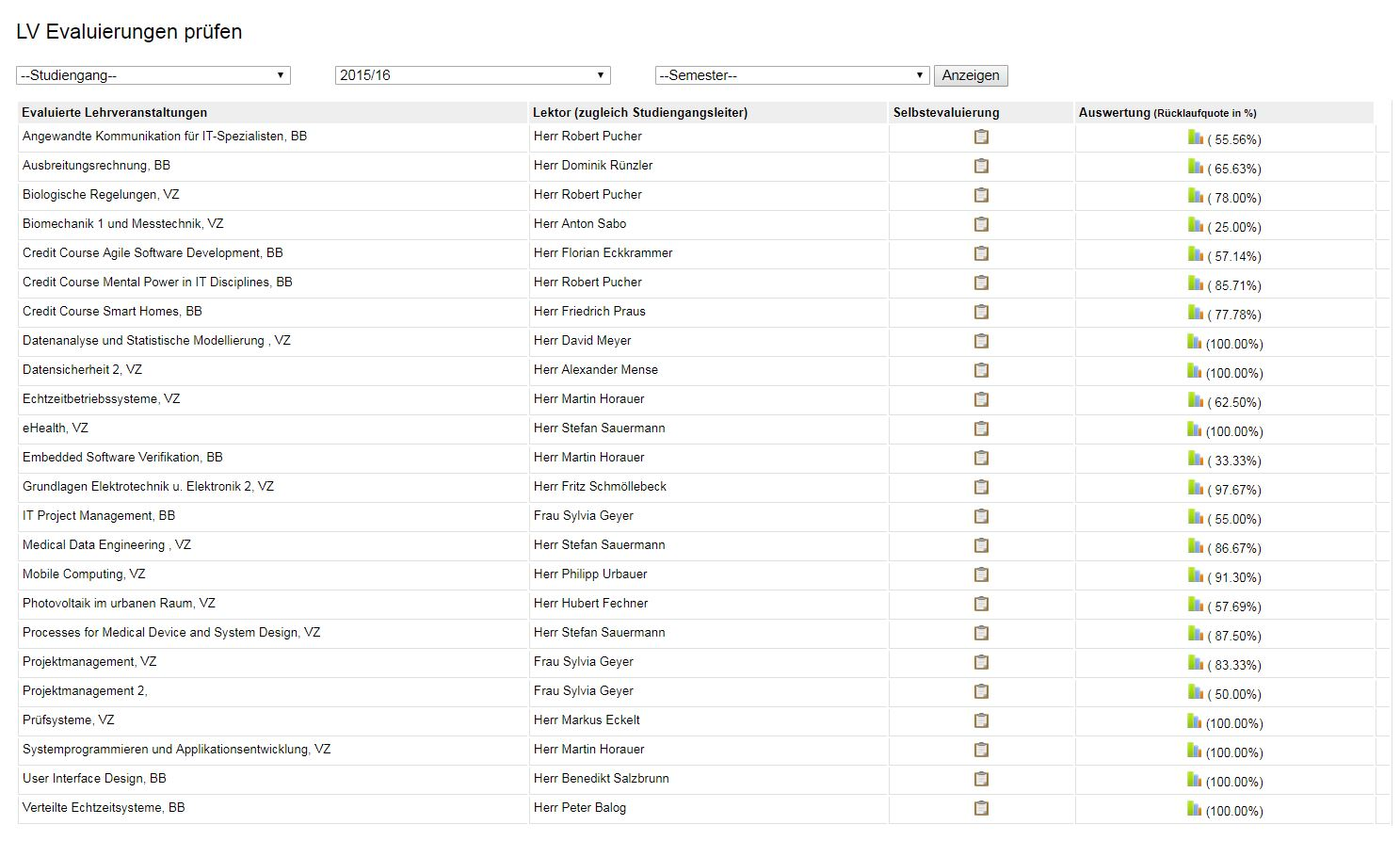The height and width of the screenshot is (857, 1400).
Task: Click the 55.56% return rate for Angewandte Kommunikation
Action: (x=1234, y=139)
